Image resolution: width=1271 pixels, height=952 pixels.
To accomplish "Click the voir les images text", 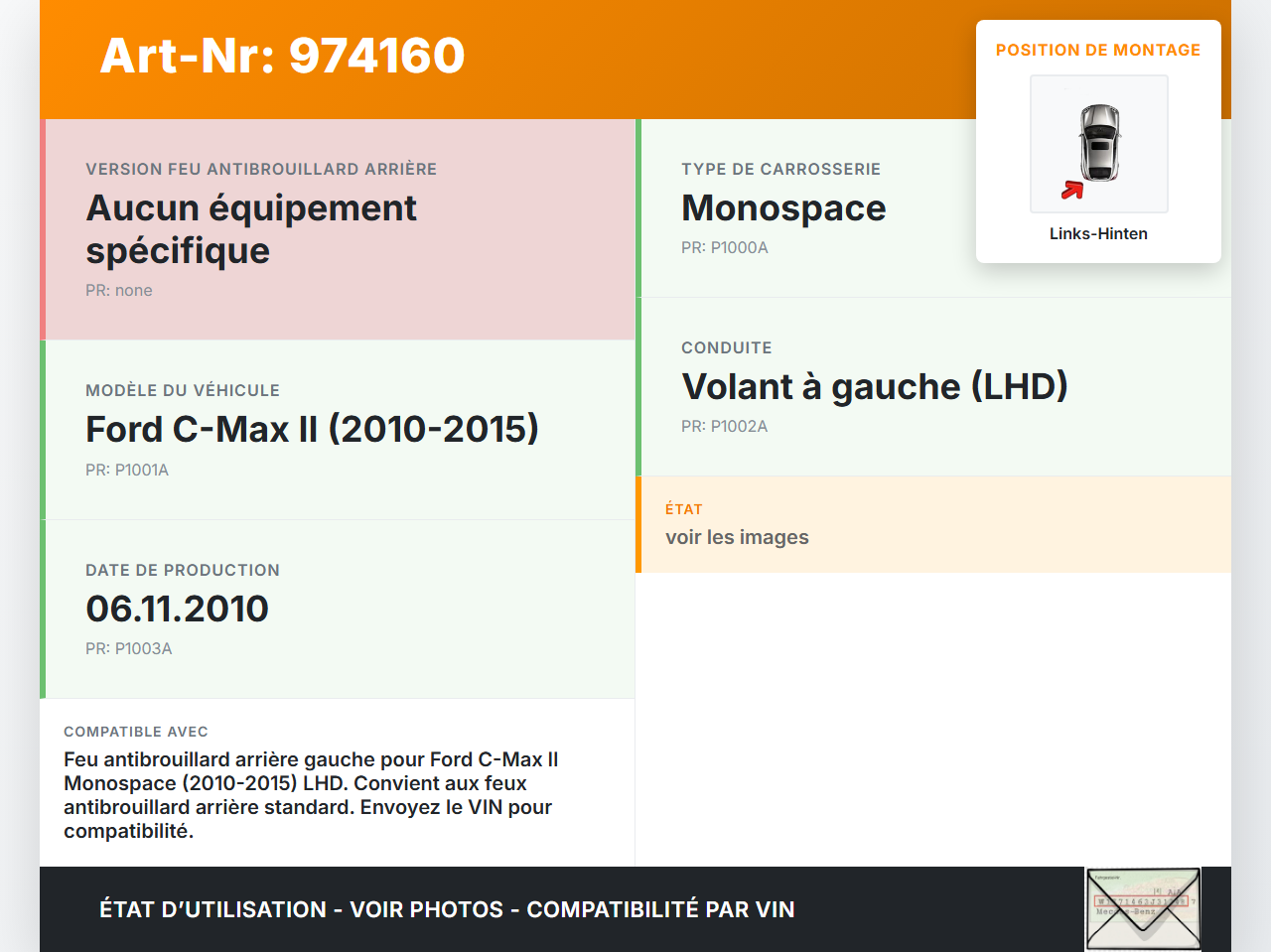I will coord(737,537).
